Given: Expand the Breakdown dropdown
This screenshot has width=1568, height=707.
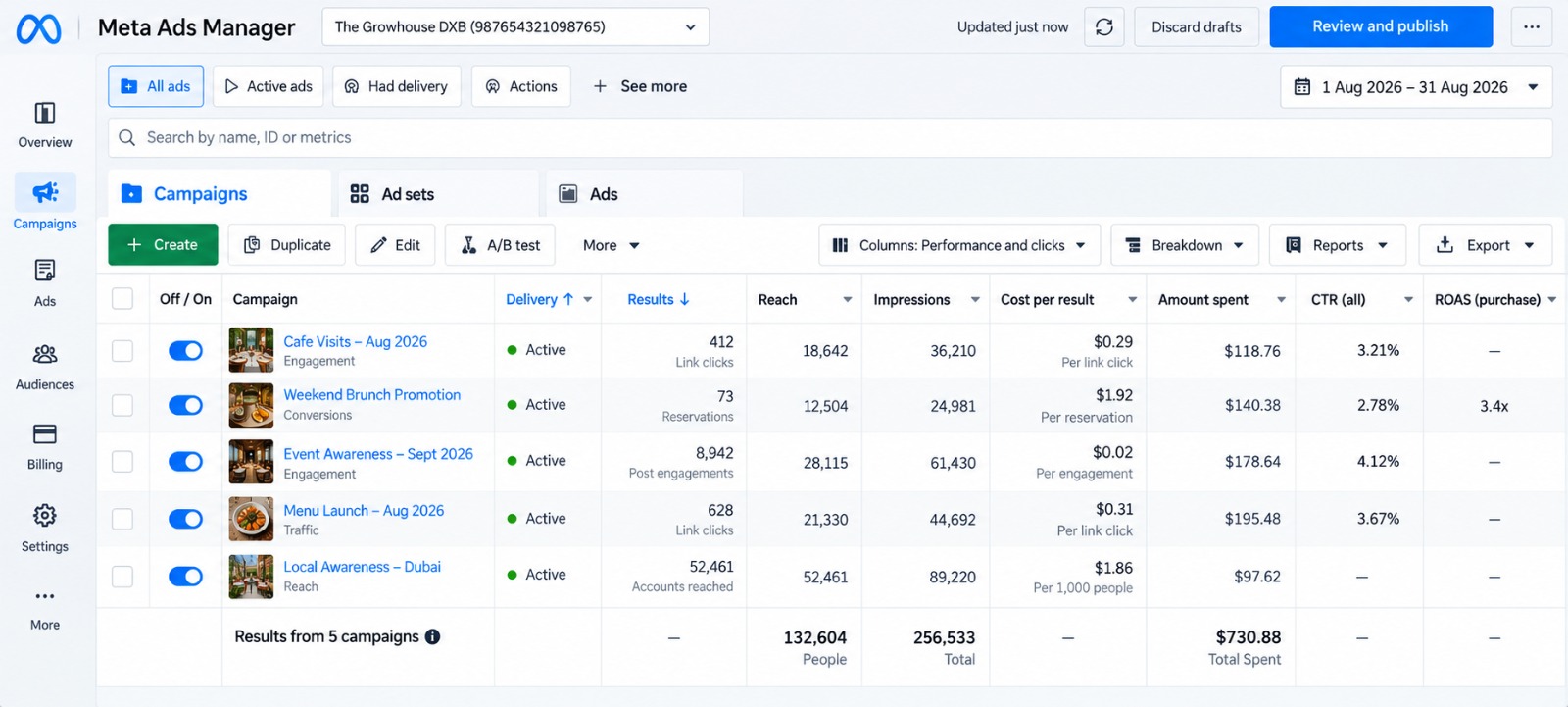Looking at the screenshot, I should 1184,245.
